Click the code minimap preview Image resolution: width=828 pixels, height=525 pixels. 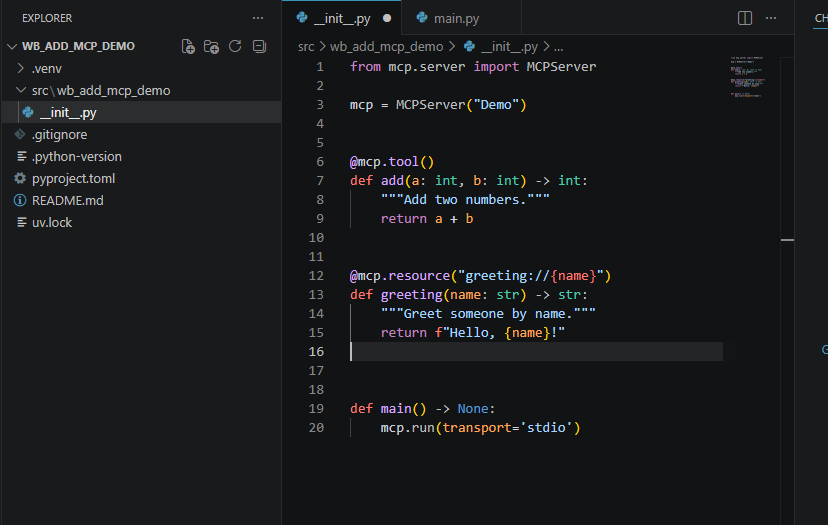[747, 77]
